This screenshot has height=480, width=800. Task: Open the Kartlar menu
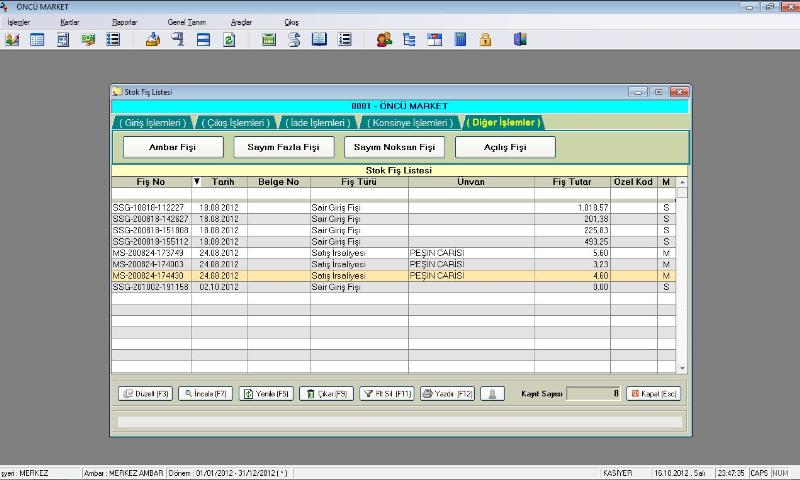69,22
